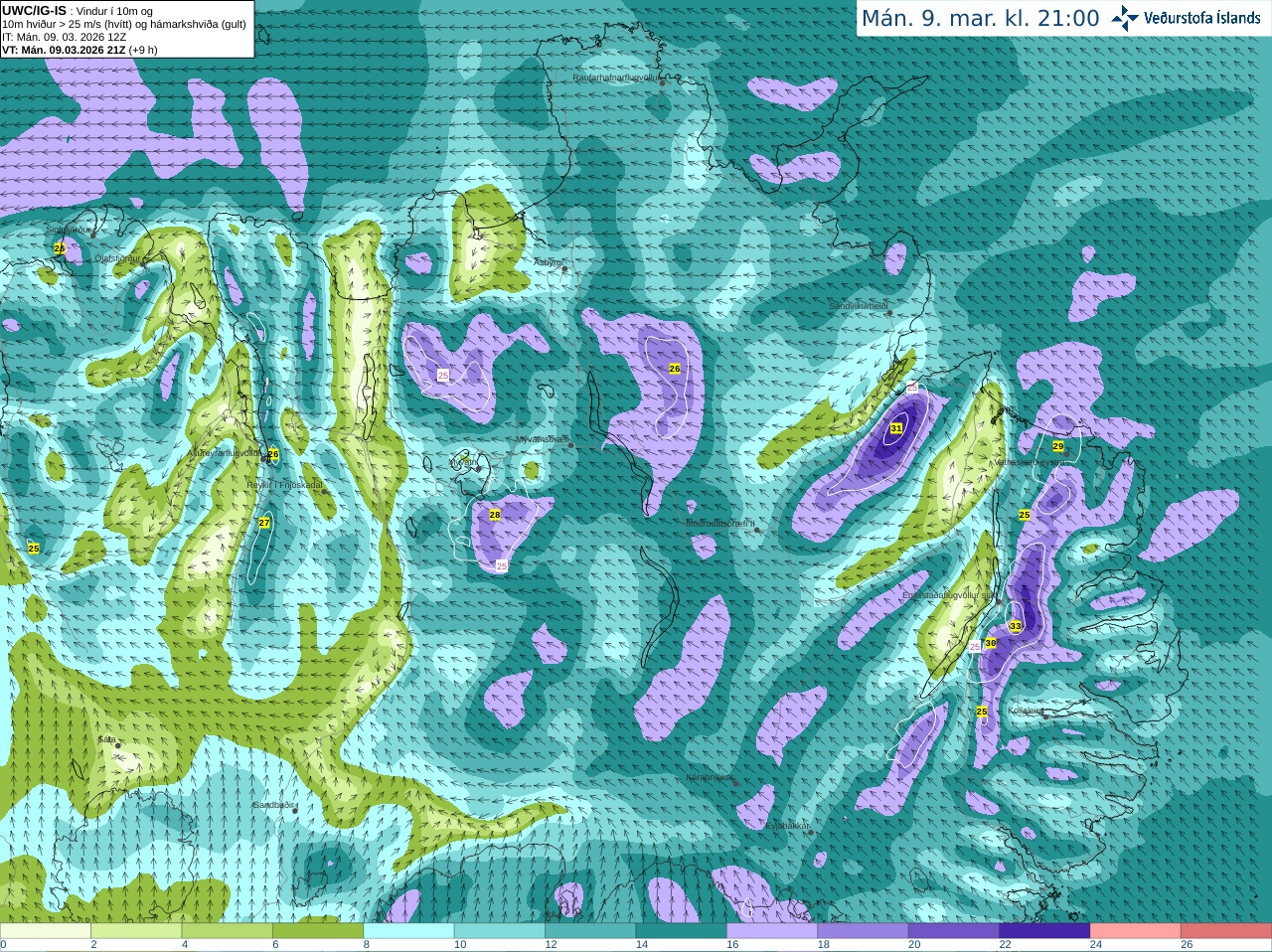1272x952 pixels.
Task: Click the Ólafsfjörður station label
Action: pos(117,257)
